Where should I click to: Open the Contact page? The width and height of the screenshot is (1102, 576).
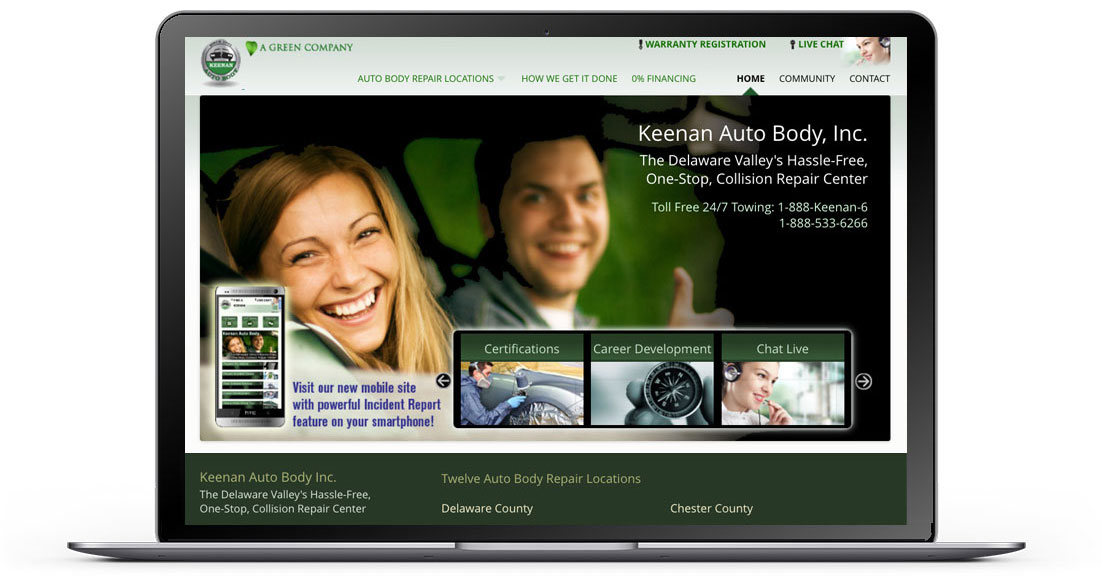point(869,79)
